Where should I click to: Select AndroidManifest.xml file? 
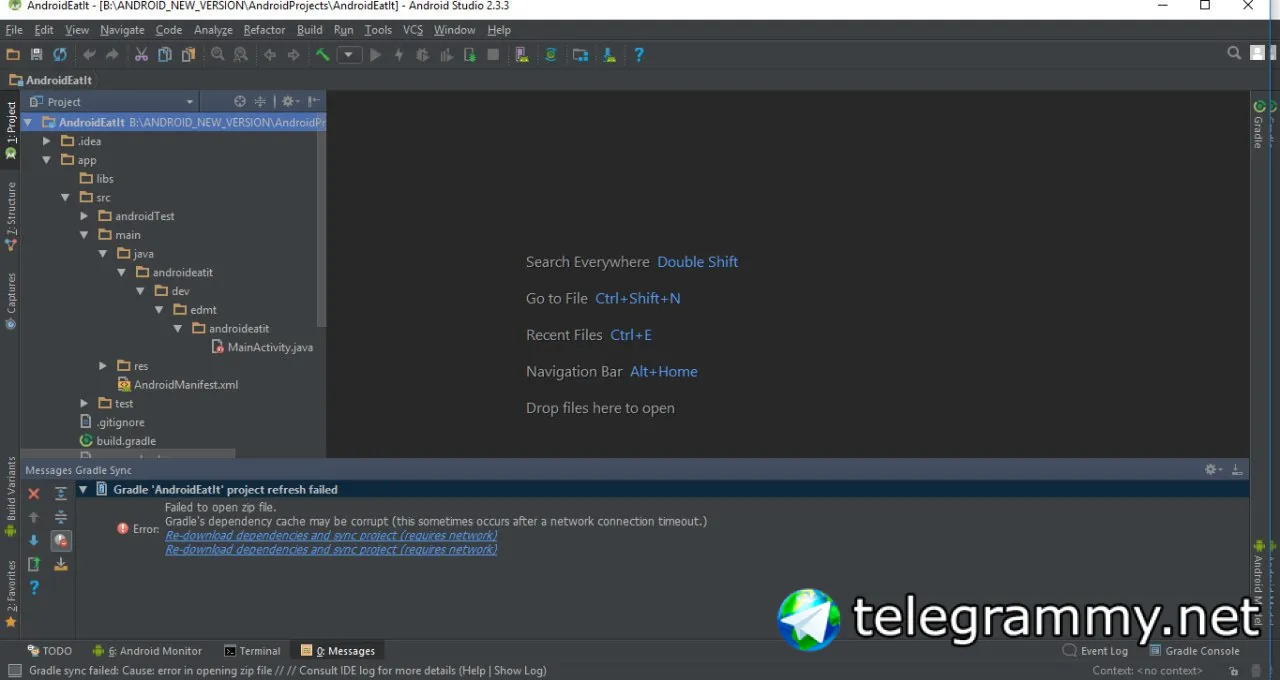click(x=177, y=385)
